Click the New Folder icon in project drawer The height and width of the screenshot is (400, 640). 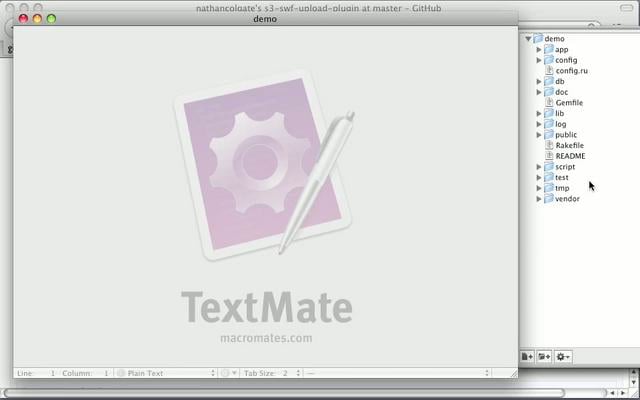click(x=544, y=357)
